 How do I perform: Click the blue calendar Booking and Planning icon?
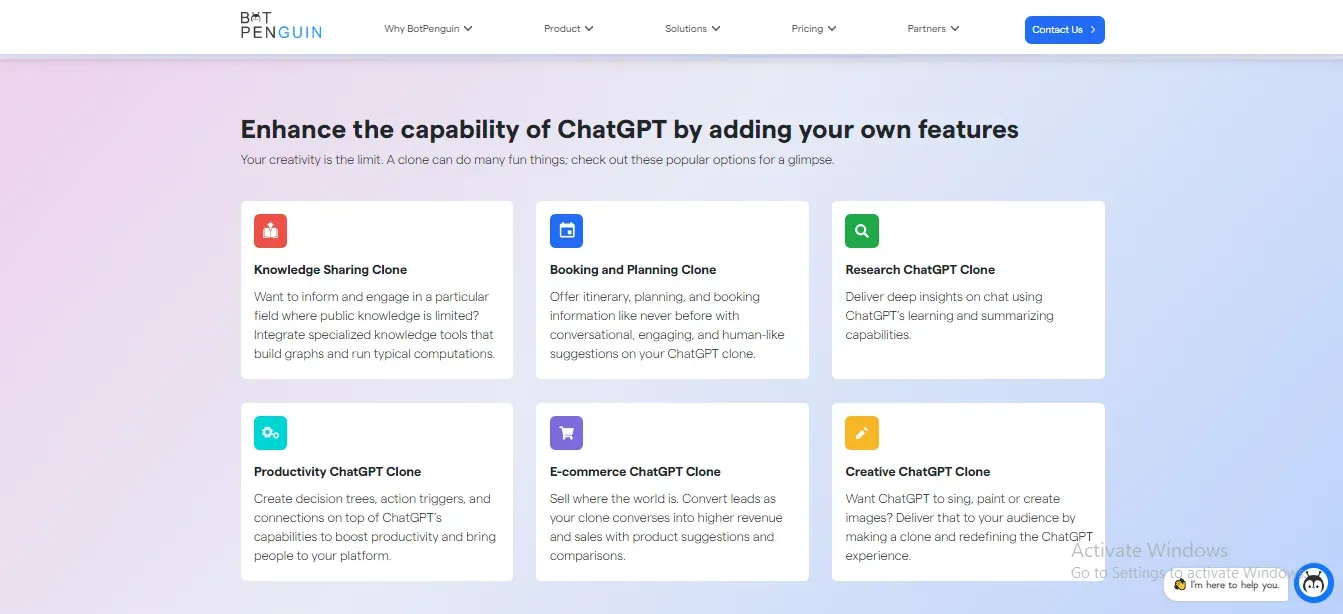tap(566, 231)
